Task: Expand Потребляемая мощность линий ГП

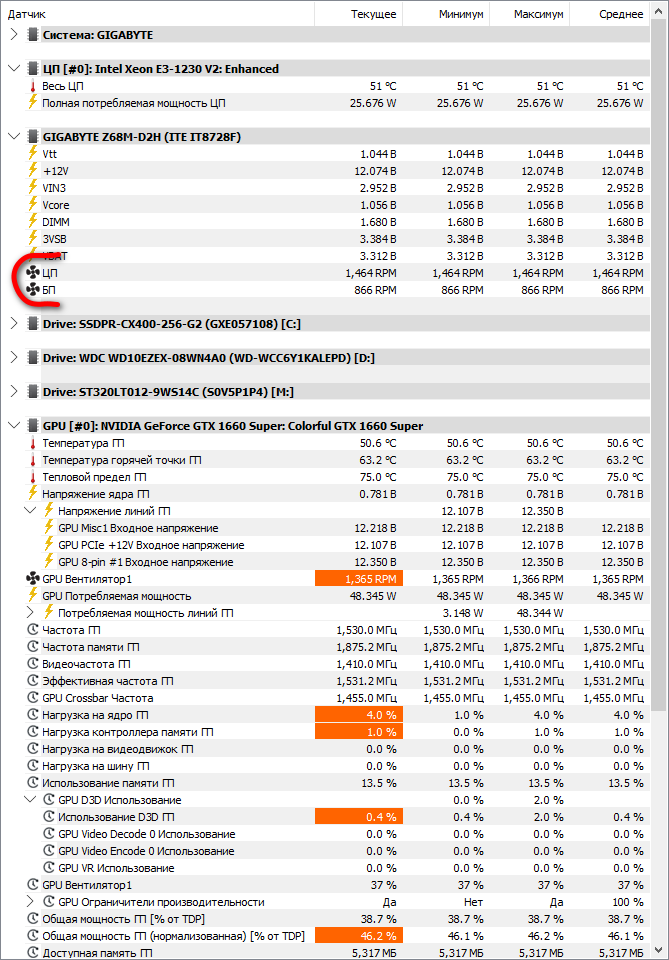Action: click(x=30, y=612)
